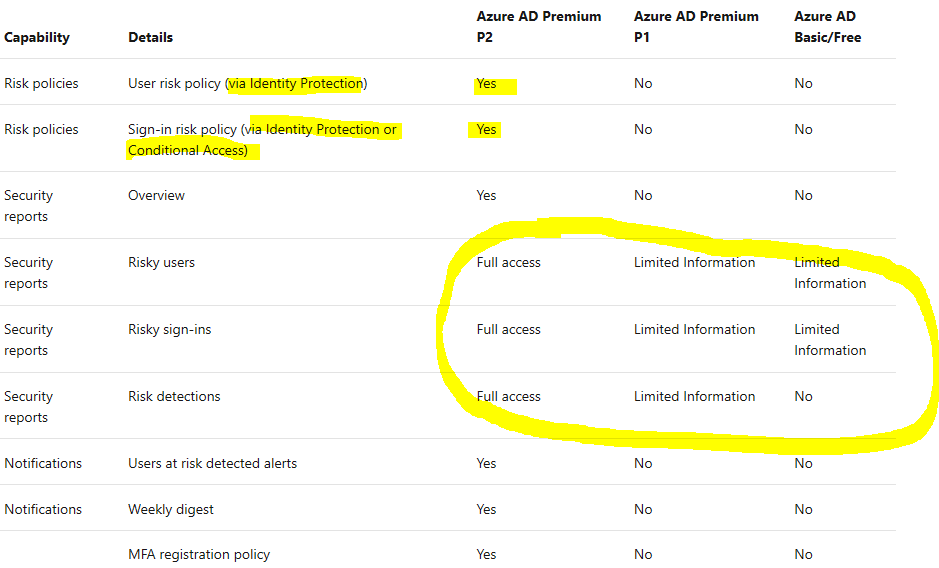Screen dimensions: 939x568
Task: Click the Sign-in risk policy details text
Action: 262,140
